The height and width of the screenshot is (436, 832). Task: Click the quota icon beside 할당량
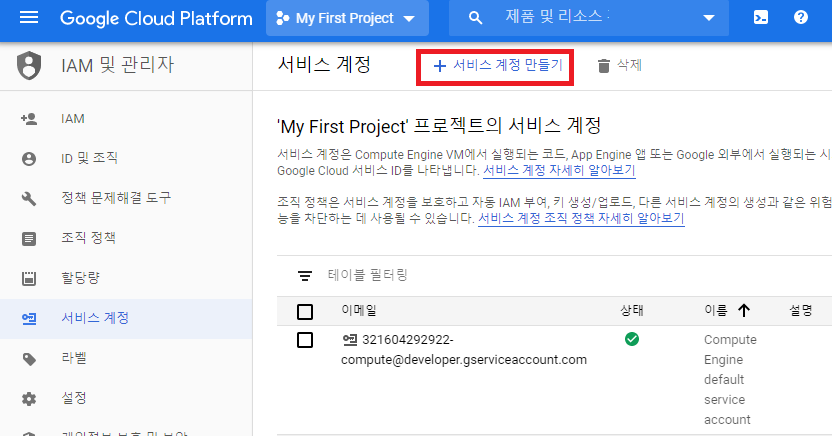pyautogui.click(x=29, y=278)
